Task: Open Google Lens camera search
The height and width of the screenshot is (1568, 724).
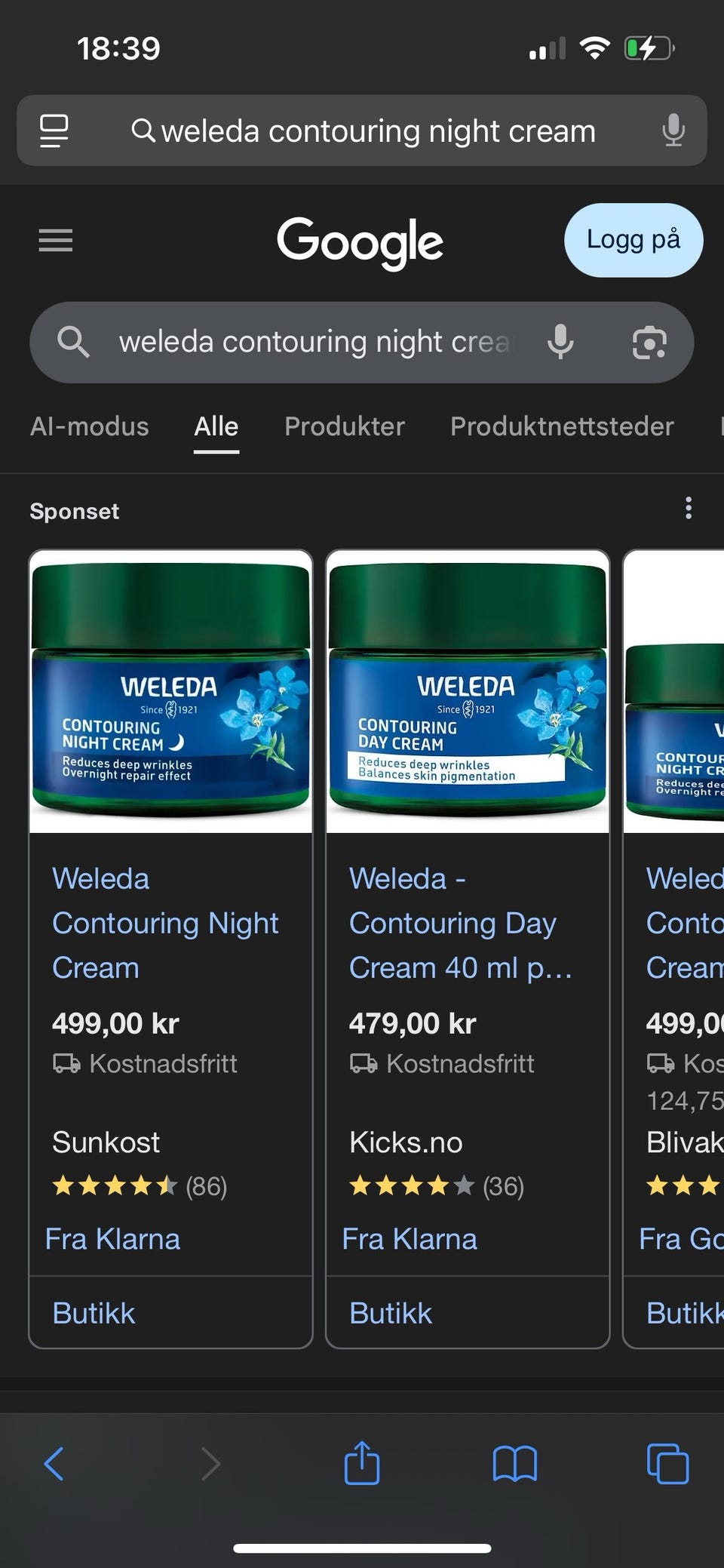Action: tap(649, 343)
